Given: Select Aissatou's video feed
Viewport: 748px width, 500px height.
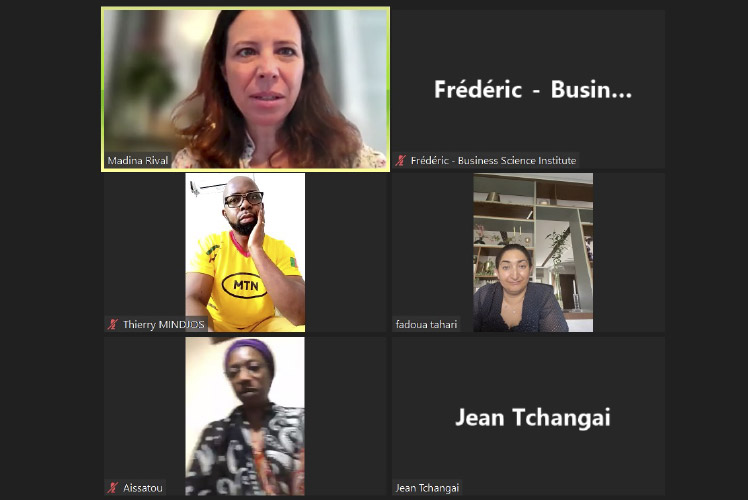Looking at the screenshot, I should (245, 416).
